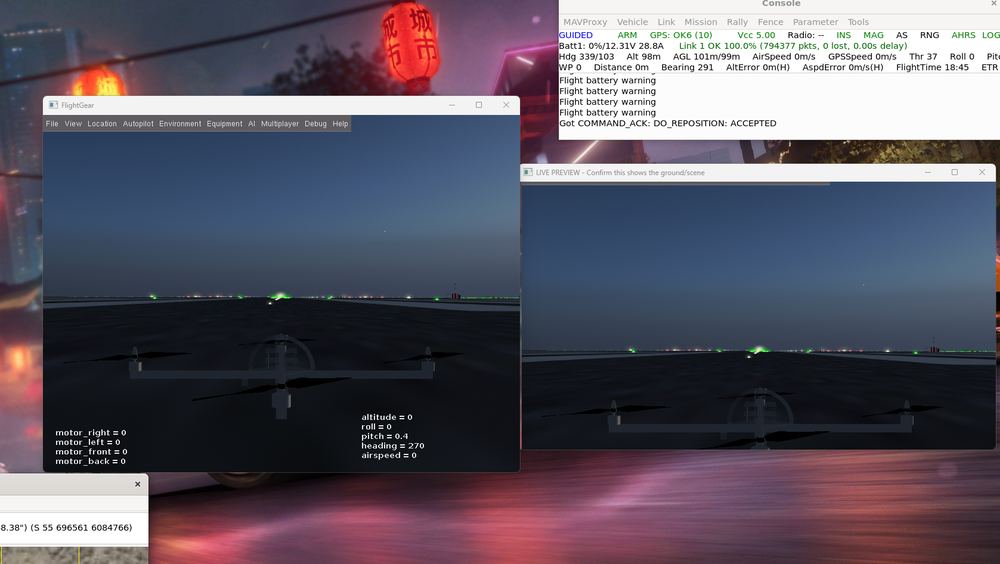Open the Tools menu in Console

[x=858, y=22]
